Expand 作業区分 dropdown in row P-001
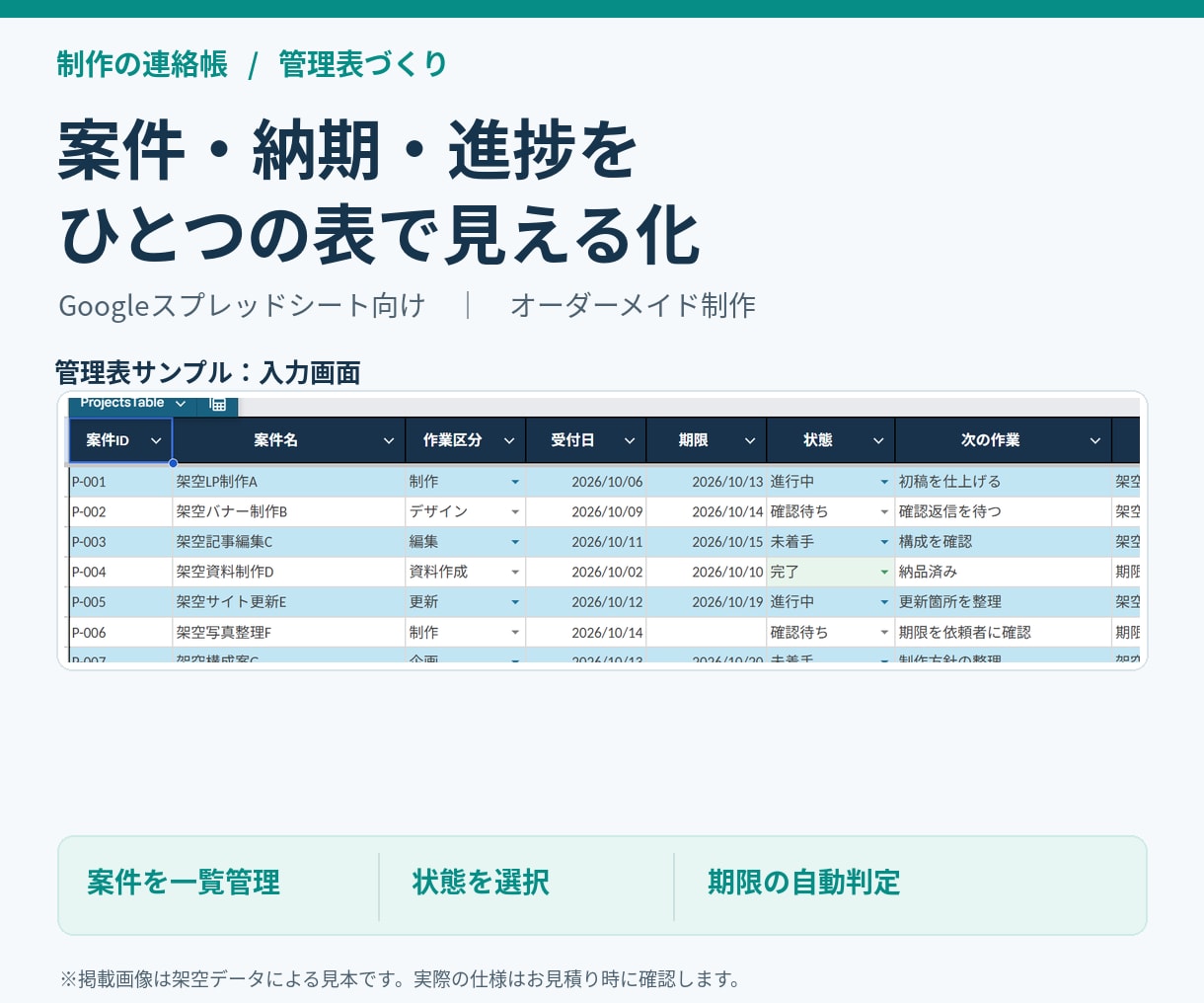Screen dimensions: 1204x1003 pyautogui.click(x=515, y=482)
